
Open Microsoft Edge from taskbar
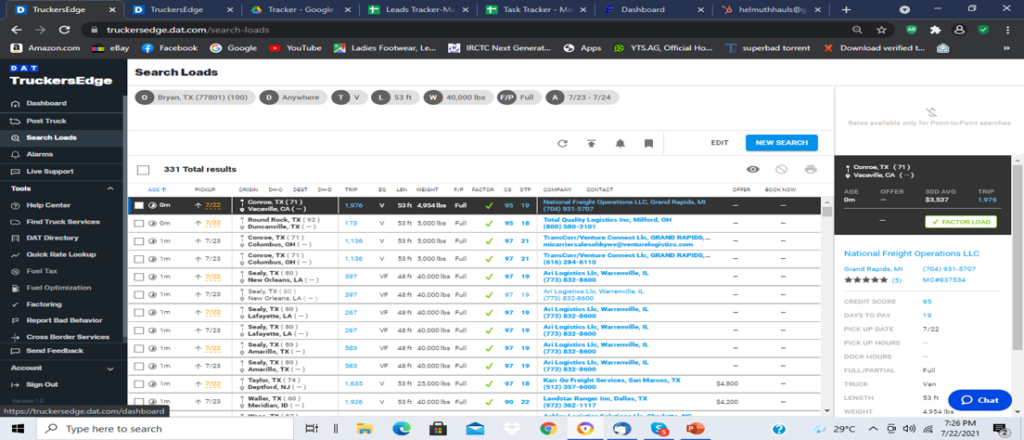pos(400,429)
